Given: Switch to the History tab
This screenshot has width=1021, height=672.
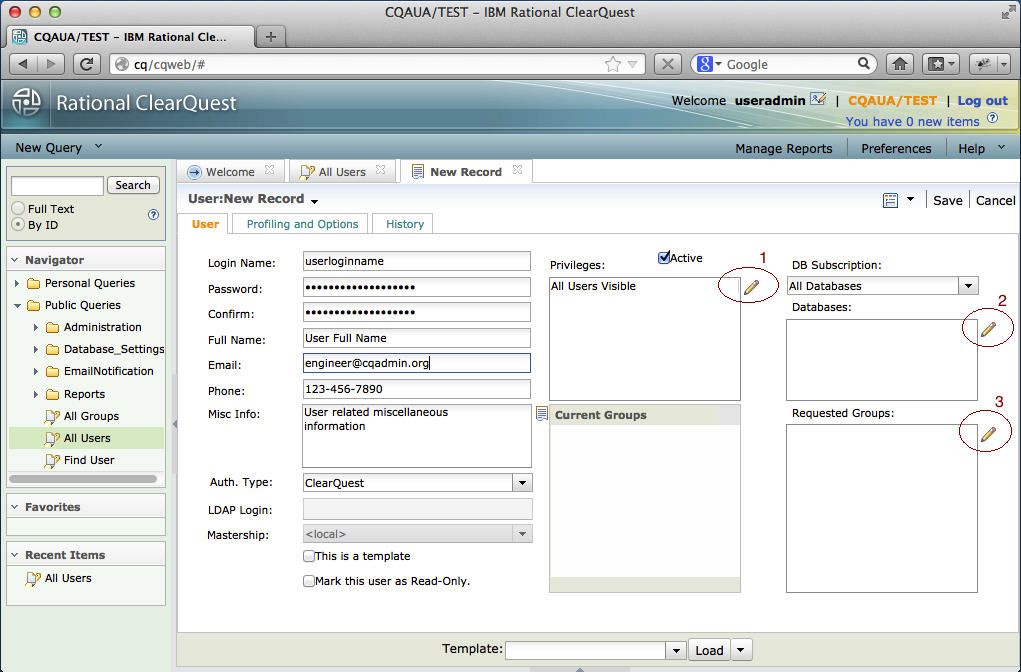Looking at the screenshot, I should point(404,224).
